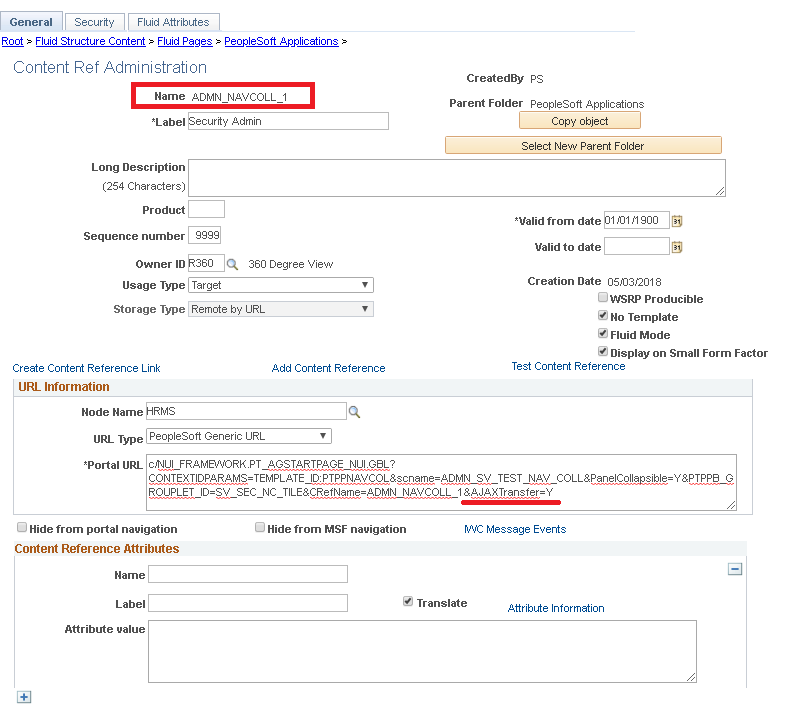Image resolution: width=800 pixels, height=717 pixels.
Task: Click the Copy object button
Action: [580, 120]
